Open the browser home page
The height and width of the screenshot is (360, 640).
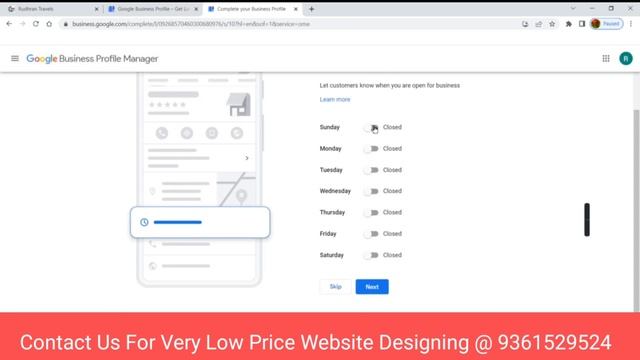tap(49, 24)
